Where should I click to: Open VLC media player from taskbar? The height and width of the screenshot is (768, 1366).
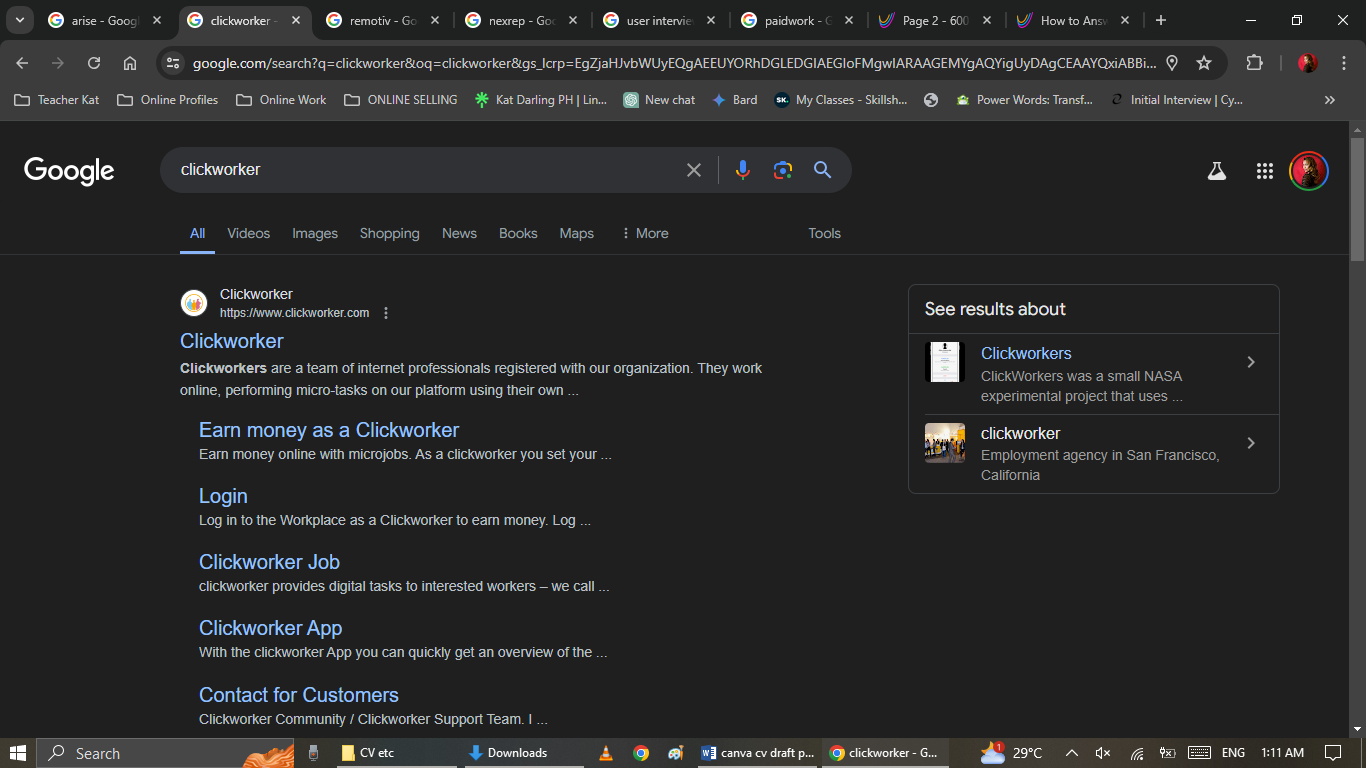coord(606,753)
